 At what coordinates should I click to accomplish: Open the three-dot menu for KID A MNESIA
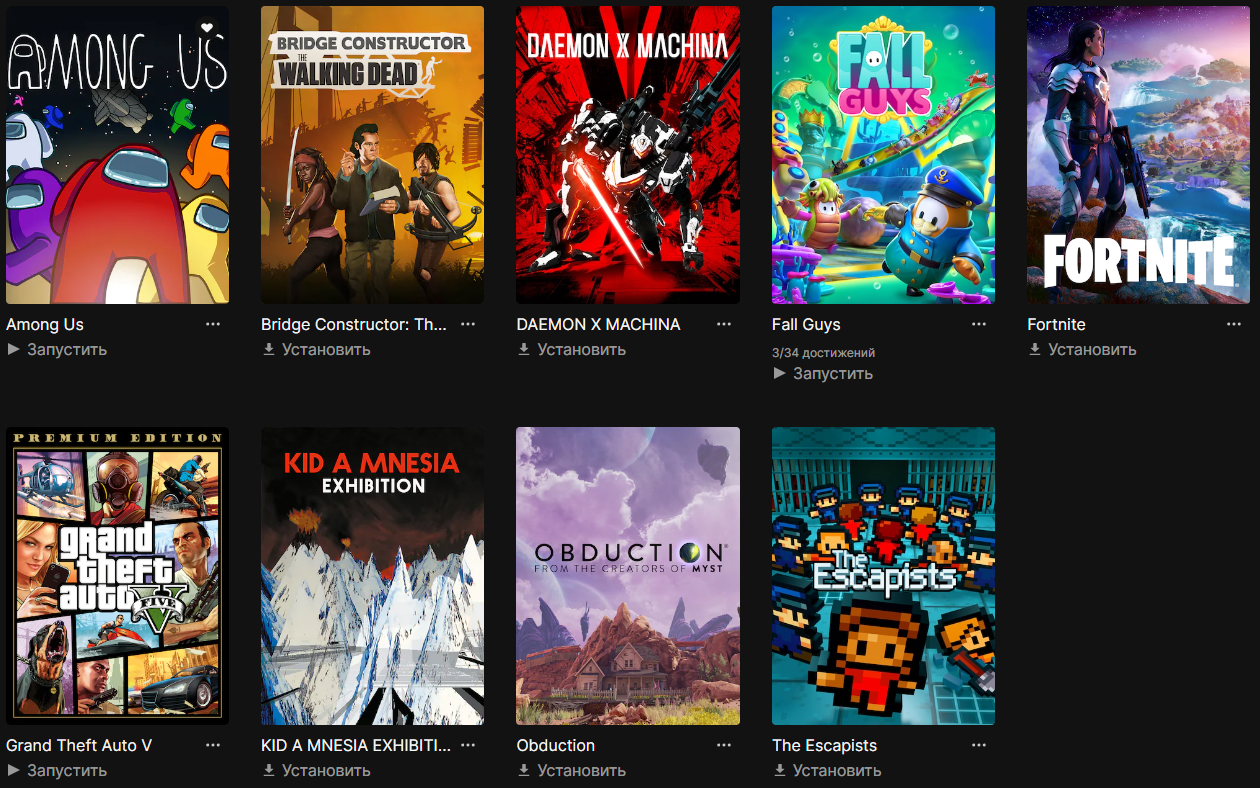[x=468, y=745]
